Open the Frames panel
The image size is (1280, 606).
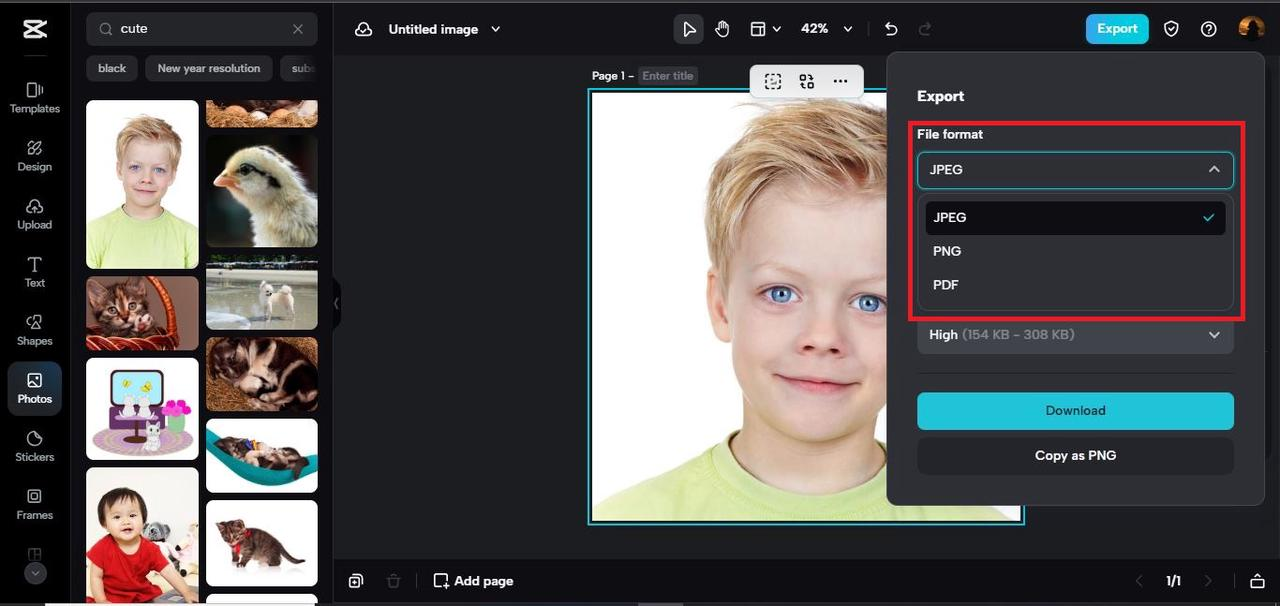tap(35, 503)
